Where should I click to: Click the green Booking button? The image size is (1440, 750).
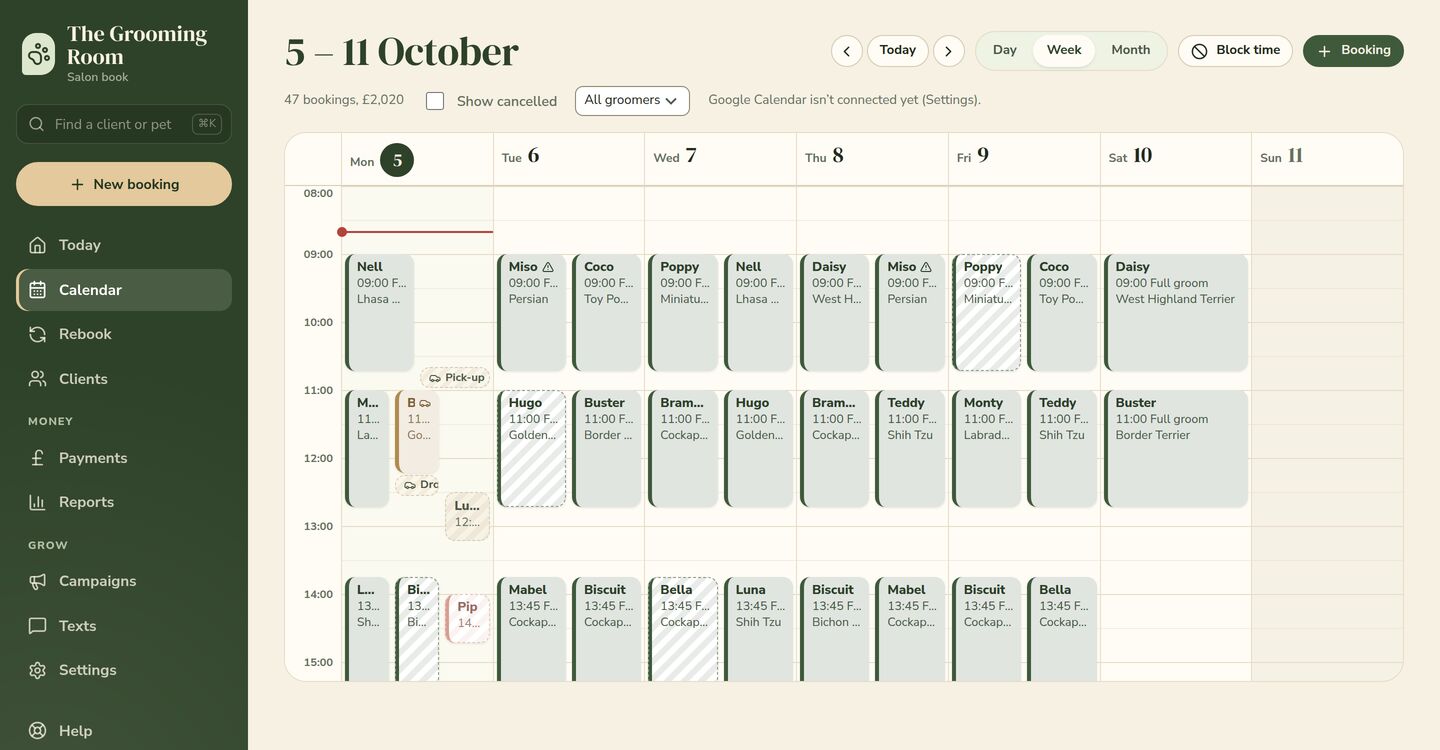pyautogui.click(x=1353, y=51)
